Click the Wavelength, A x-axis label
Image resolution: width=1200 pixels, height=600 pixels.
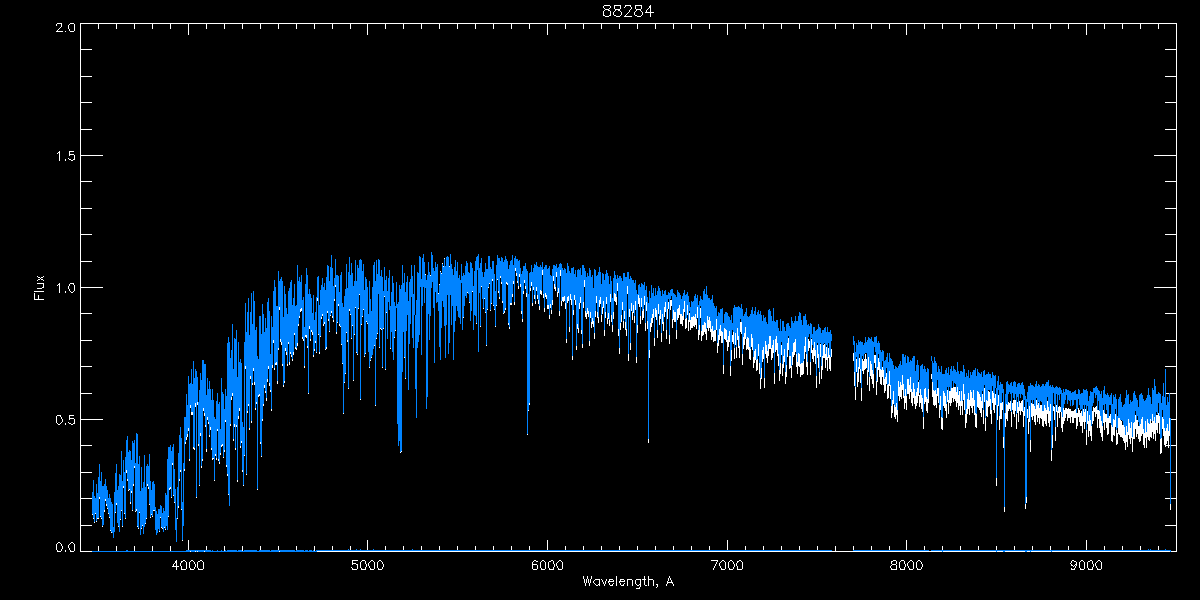point(627,581)
